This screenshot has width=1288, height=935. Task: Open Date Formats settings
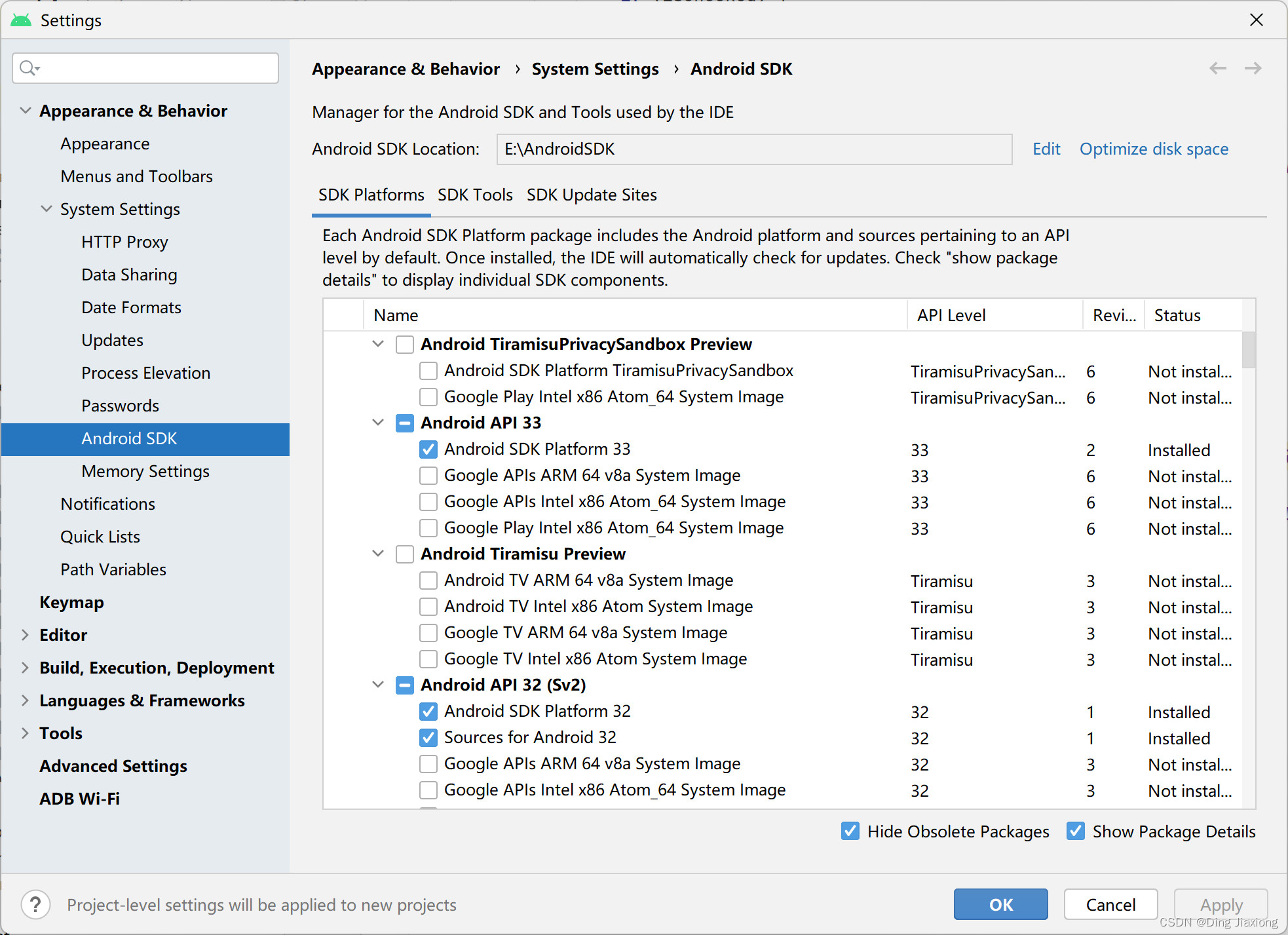[x=131, y=307]
